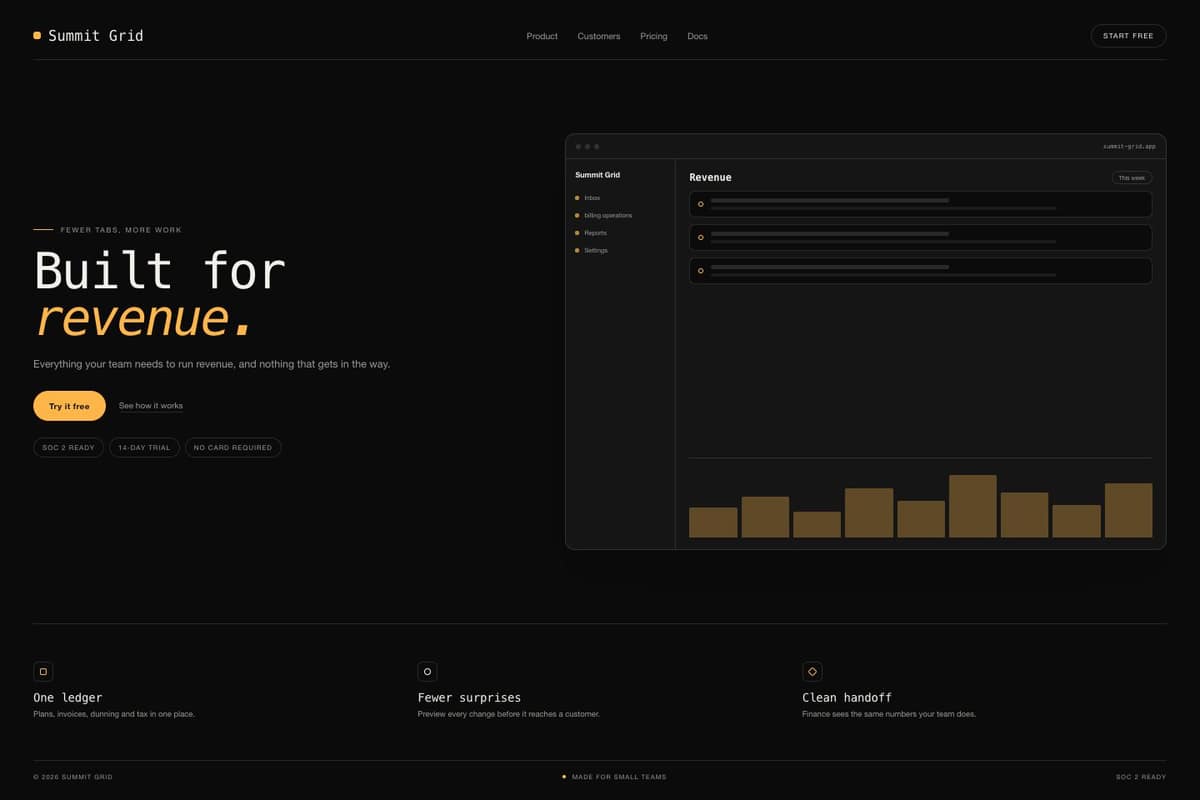This screenshot has height=800, width=1200.
Task: Click the Summit Grid wordmark in header
Action: (x=96, y=36)
